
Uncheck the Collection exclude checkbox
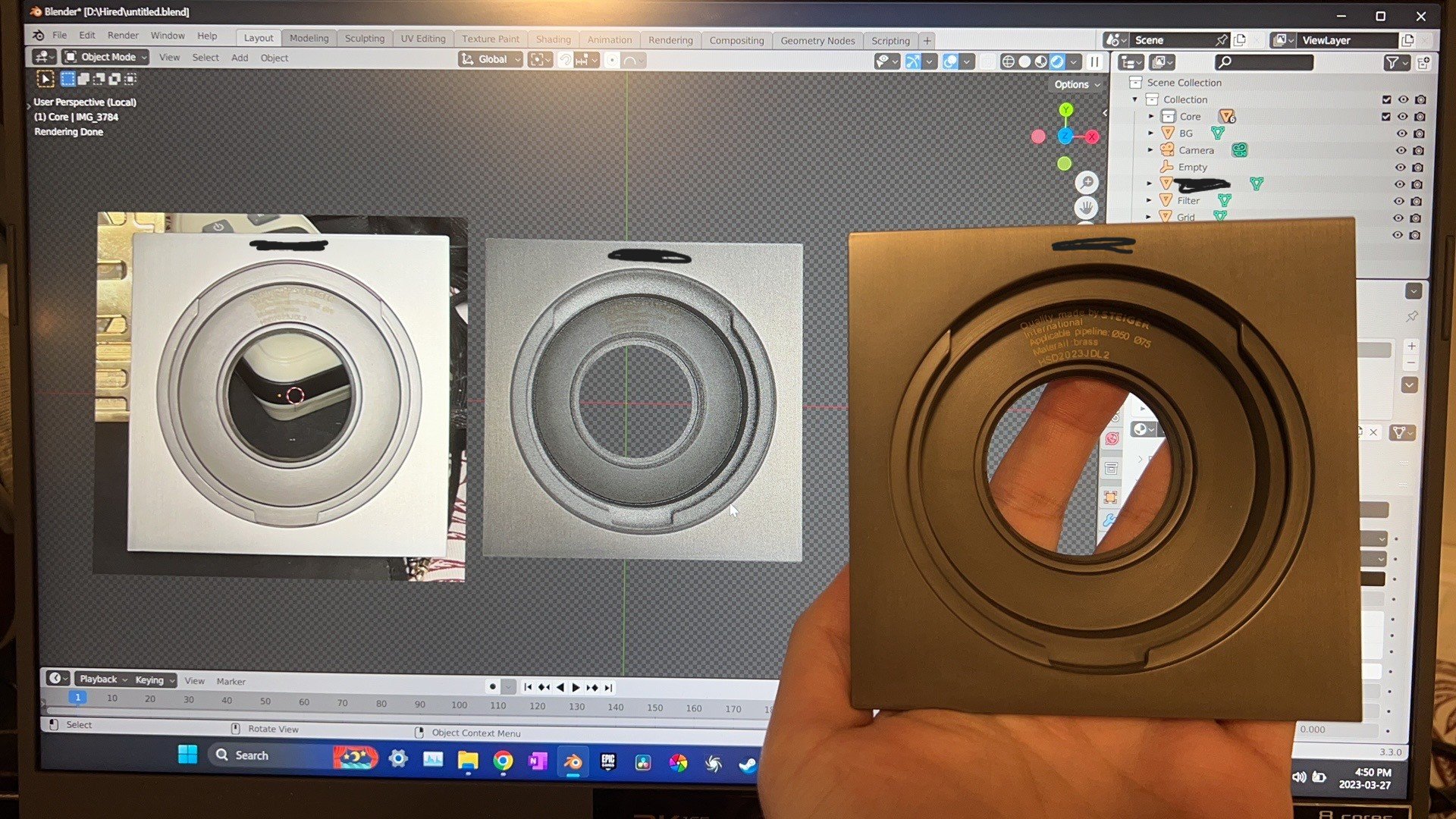point(1386,99)
